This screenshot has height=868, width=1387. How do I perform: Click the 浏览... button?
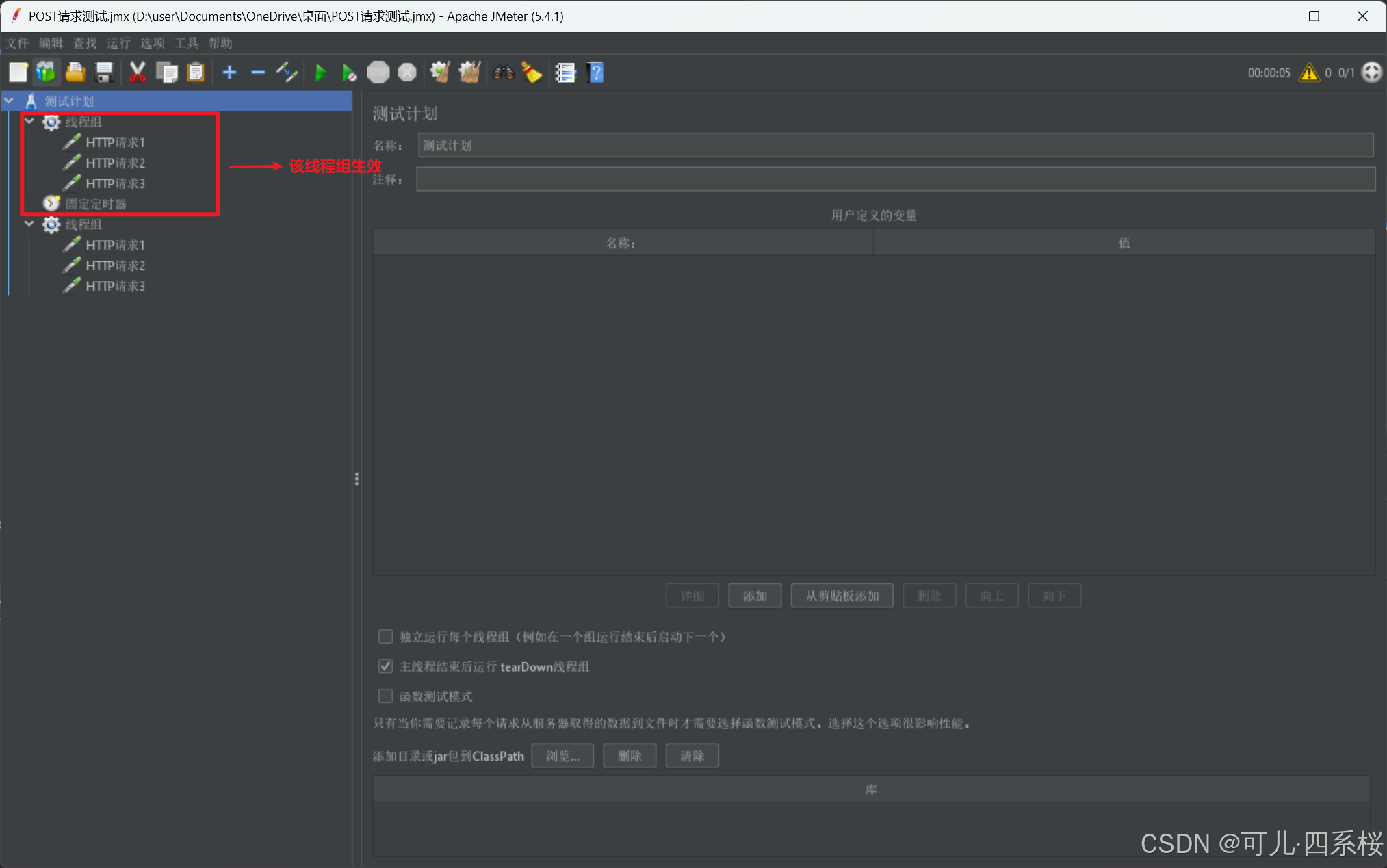pos(562,756)
